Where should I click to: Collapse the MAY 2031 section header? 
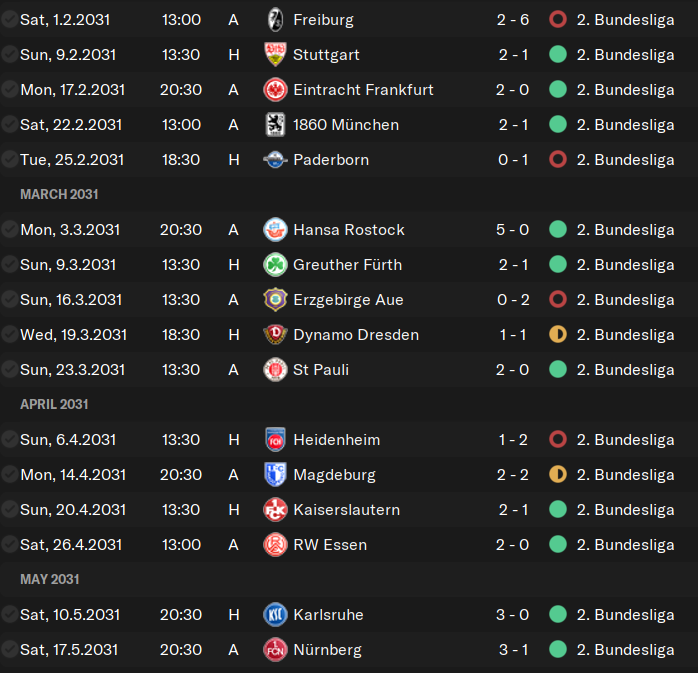50,579
